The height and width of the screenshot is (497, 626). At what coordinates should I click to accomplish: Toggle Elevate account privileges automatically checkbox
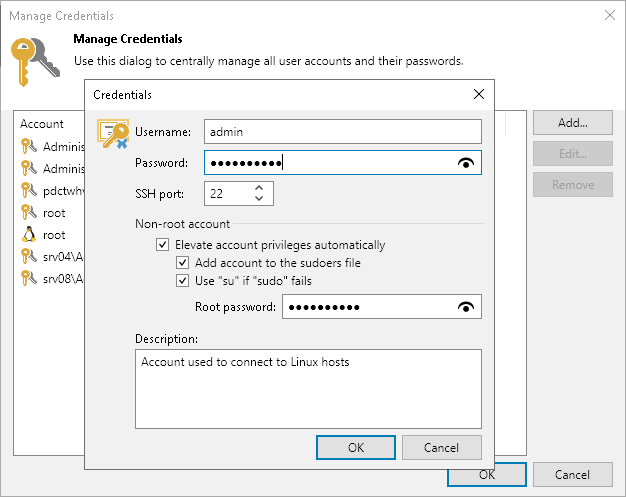point(162,245)
